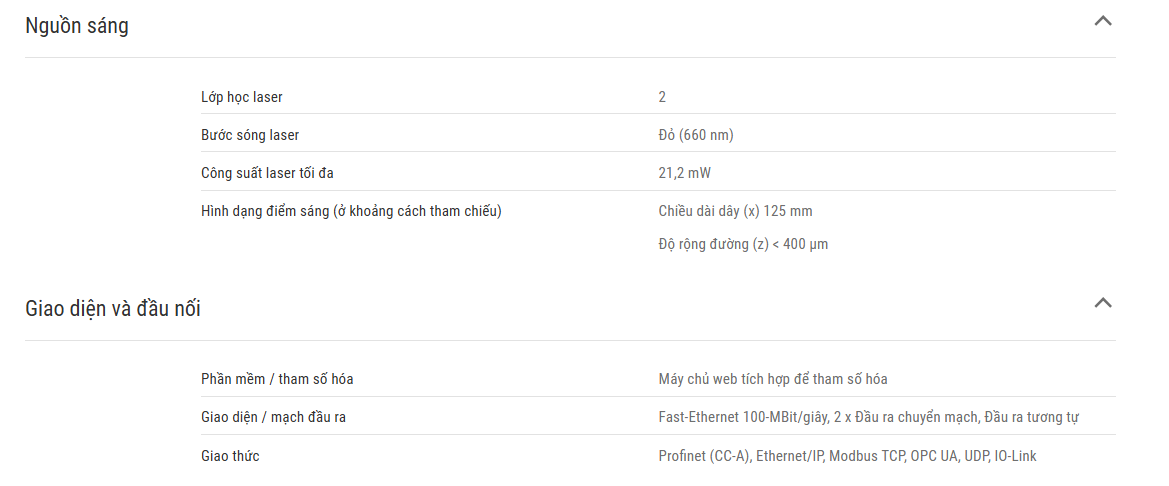Click the 21,2 mW power value
This screenshot has width=1169, height=486.
[684, 173]
